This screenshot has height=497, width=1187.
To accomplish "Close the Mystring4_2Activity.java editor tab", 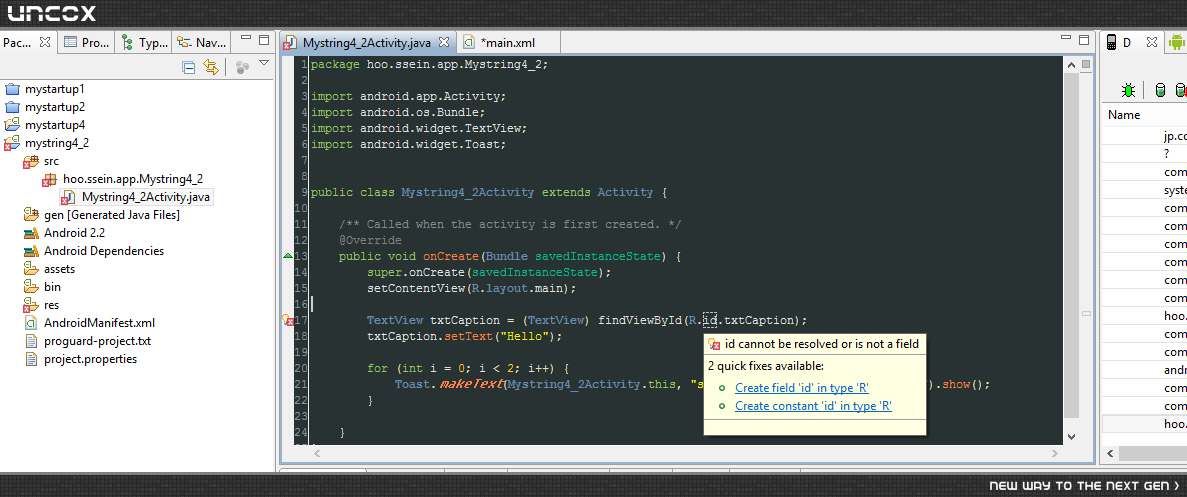I will 444,42.
